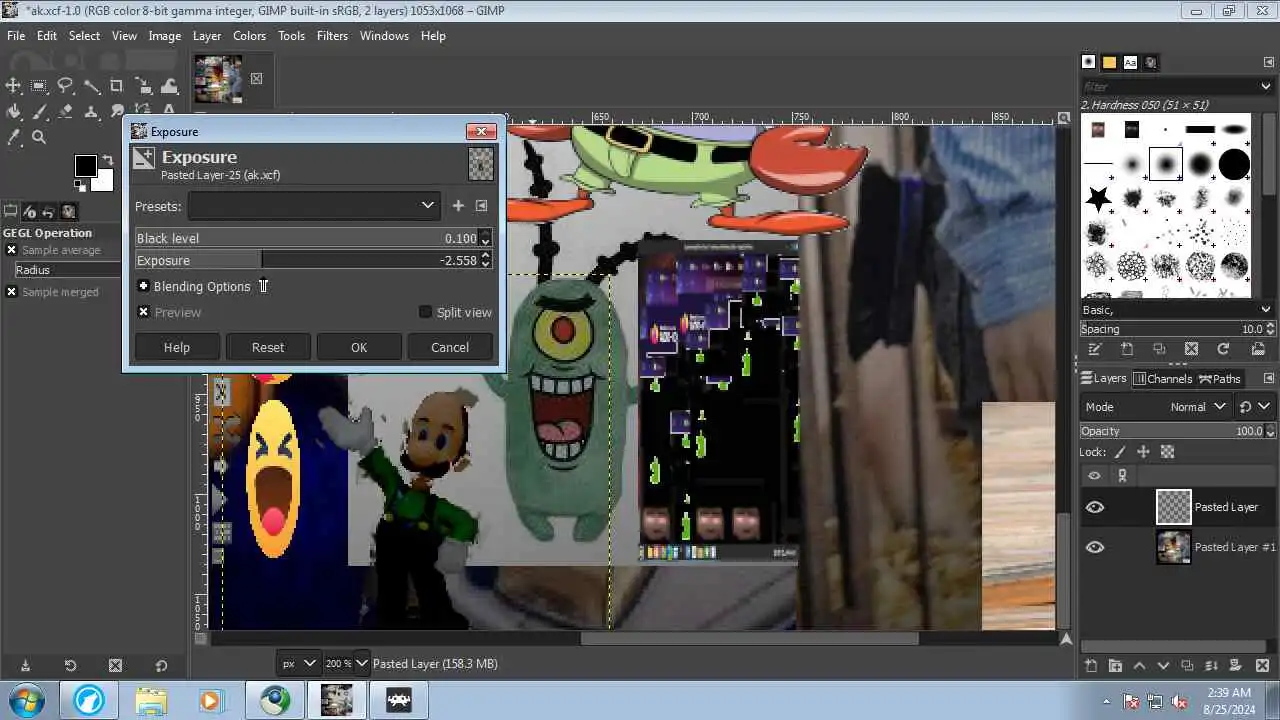Reset colors to default black and white
Viewport: 1280px width, 720px height.
80,186
